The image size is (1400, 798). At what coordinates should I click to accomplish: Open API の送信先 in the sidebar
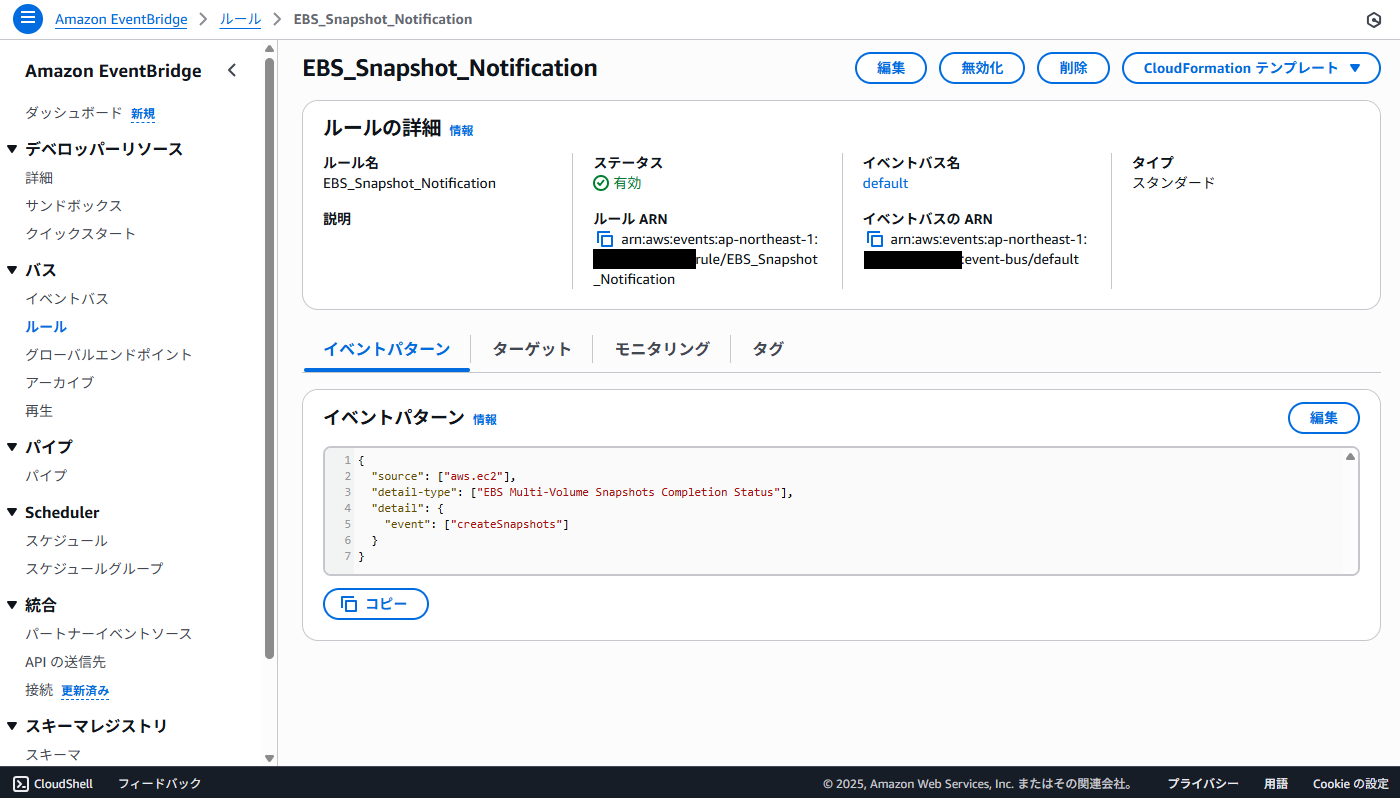click(x=65, y=662)
